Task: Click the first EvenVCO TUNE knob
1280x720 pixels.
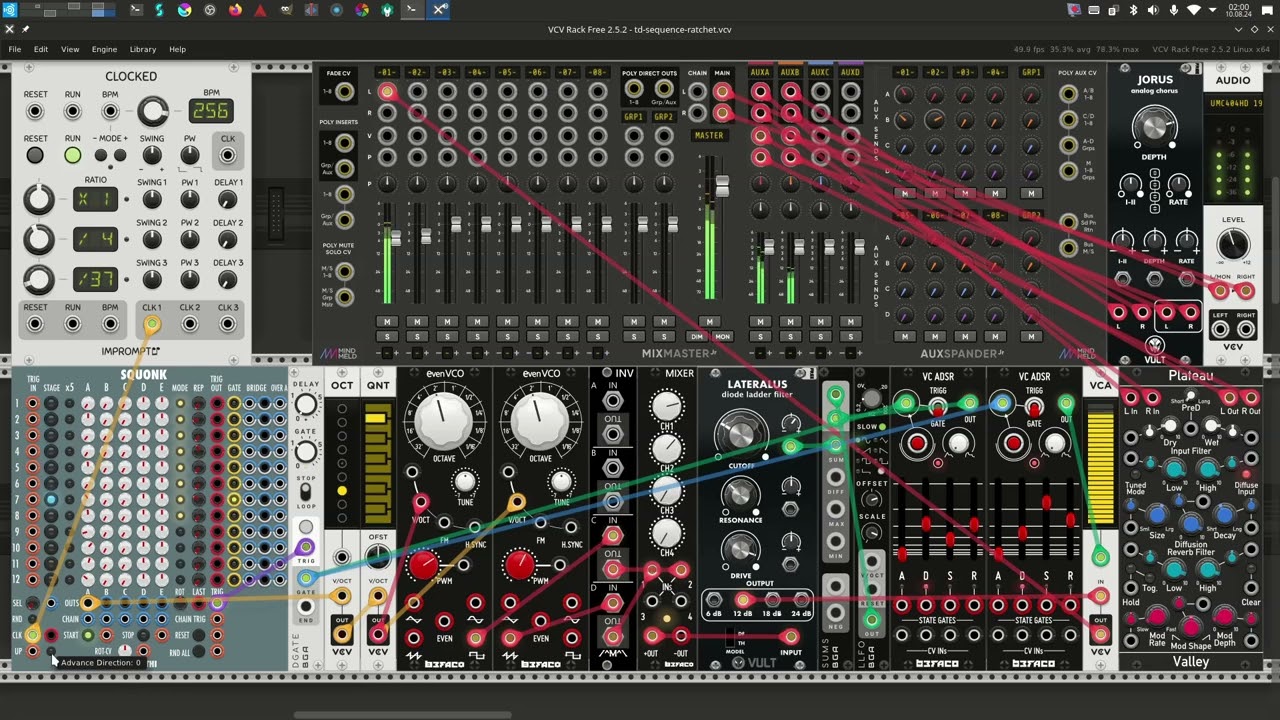Action: click(x=465, y=483)
